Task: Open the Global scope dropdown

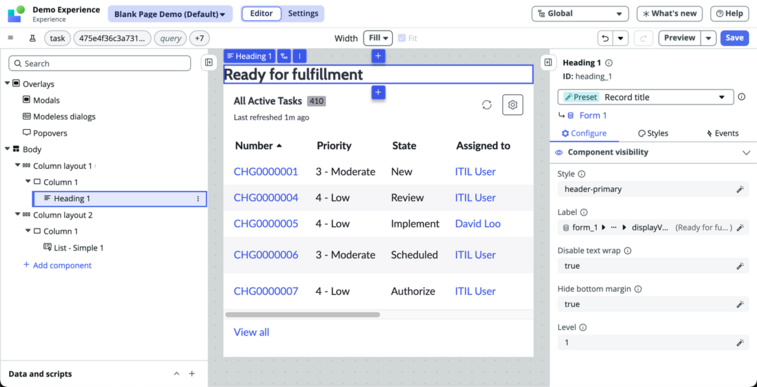Action: click(580, 14)
